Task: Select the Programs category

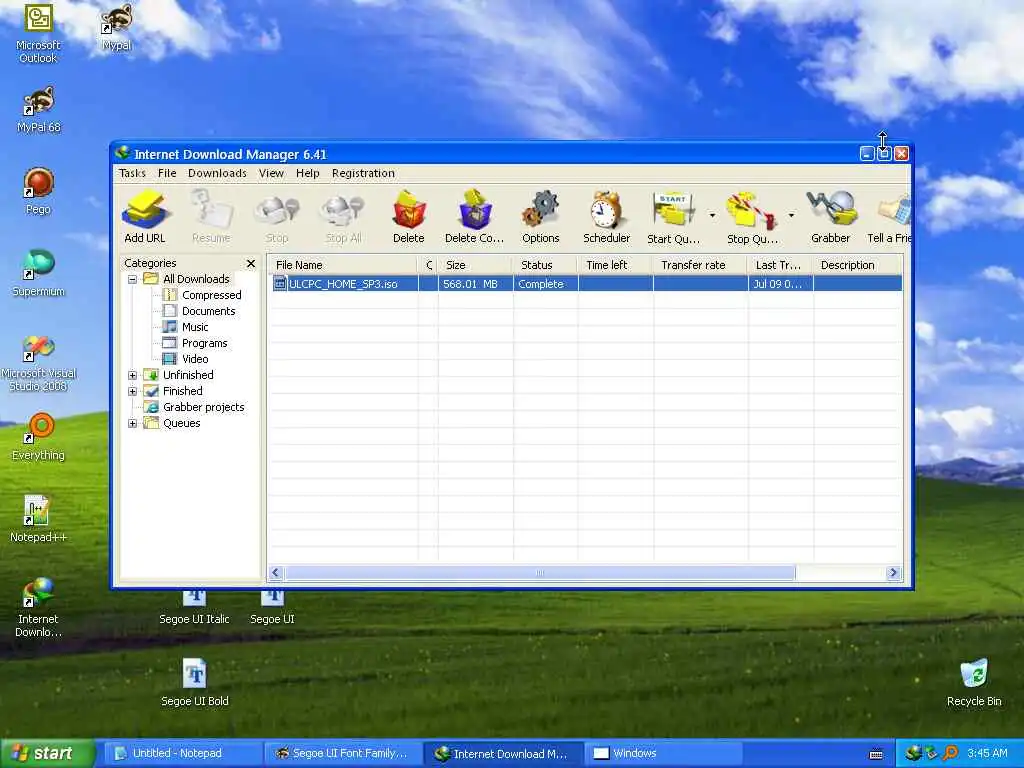Action: 195,344
